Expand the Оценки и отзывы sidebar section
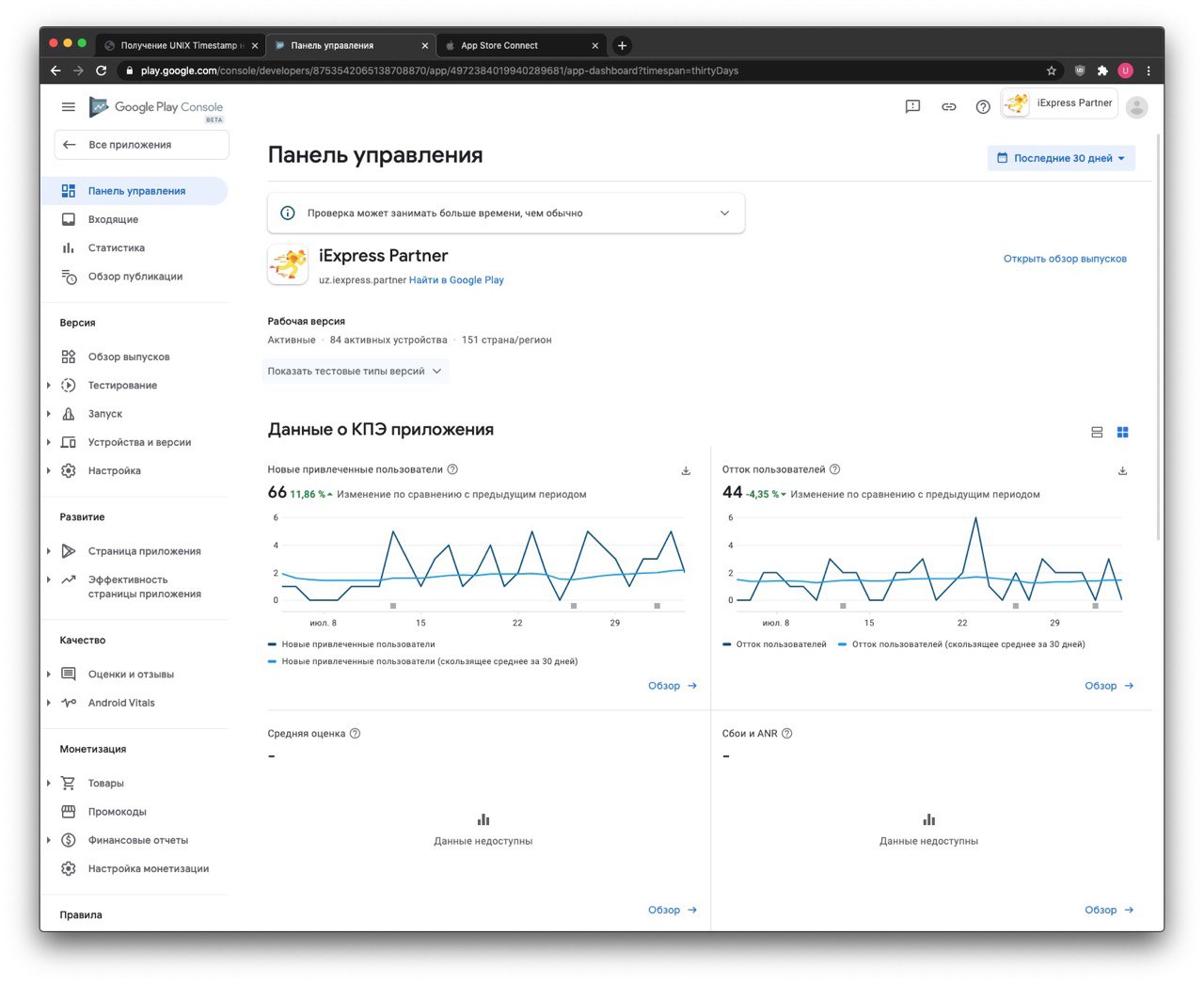Viewport: 1204px width, 984px height. [x=49, y=675]
